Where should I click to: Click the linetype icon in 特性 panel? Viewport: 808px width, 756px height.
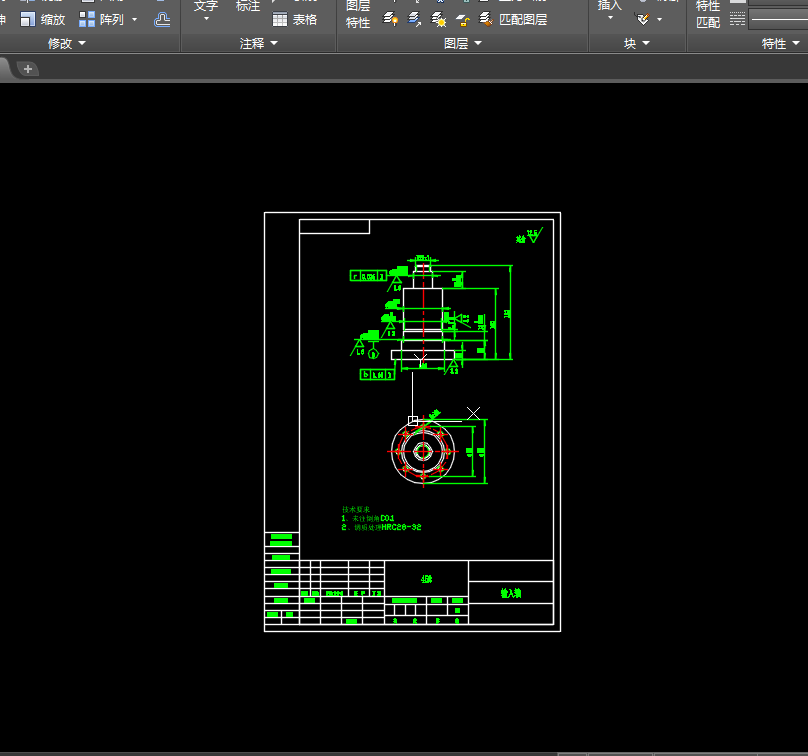737,20
